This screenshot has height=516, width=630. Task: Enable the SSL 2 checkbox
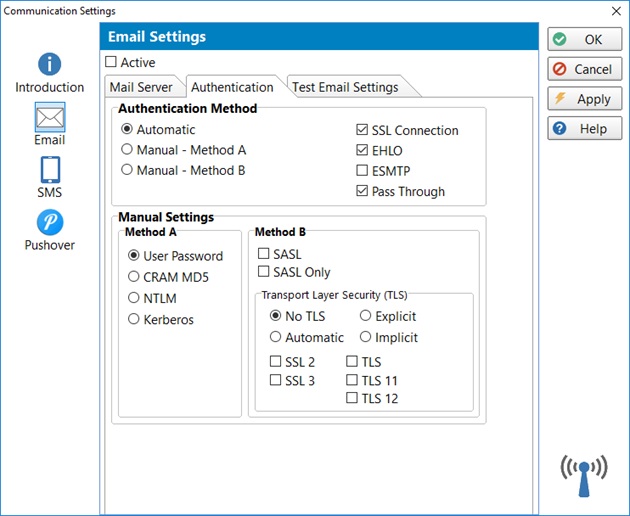coord(275,361)
